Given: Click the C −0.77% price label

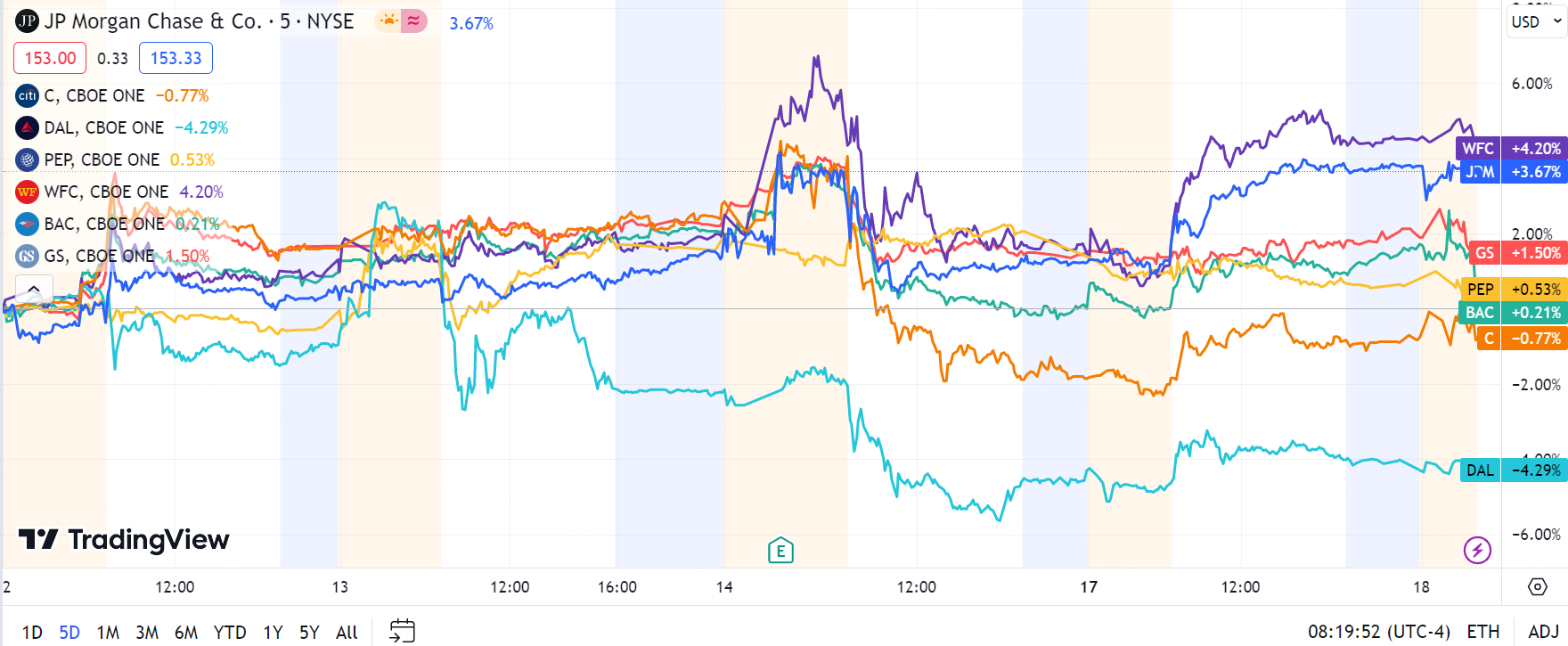Looking at the screenshot, I should point(1522,339).
